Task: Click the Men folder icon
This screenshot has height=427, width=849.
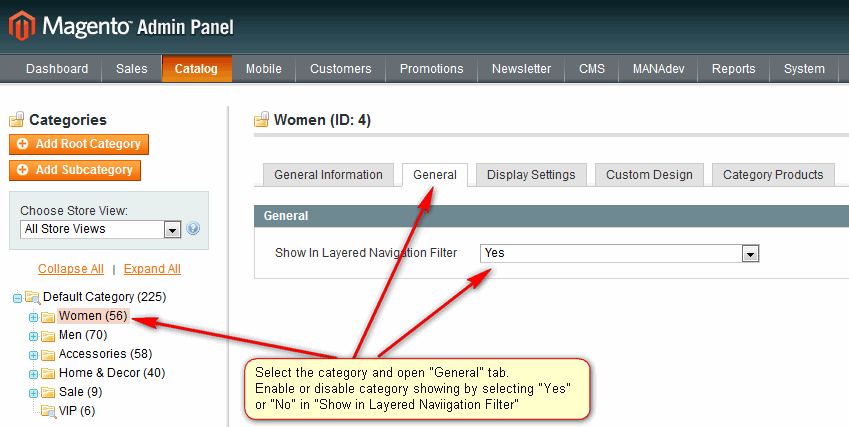Action: tap(48, 336)
